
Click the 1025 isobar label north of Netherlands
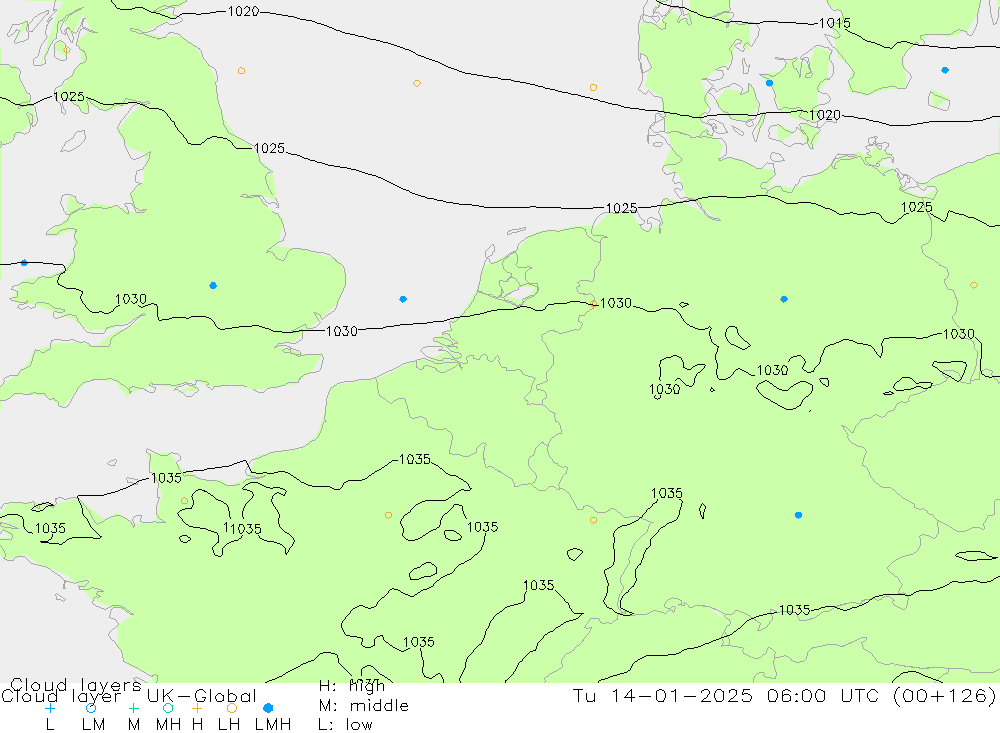coord(621,208)
